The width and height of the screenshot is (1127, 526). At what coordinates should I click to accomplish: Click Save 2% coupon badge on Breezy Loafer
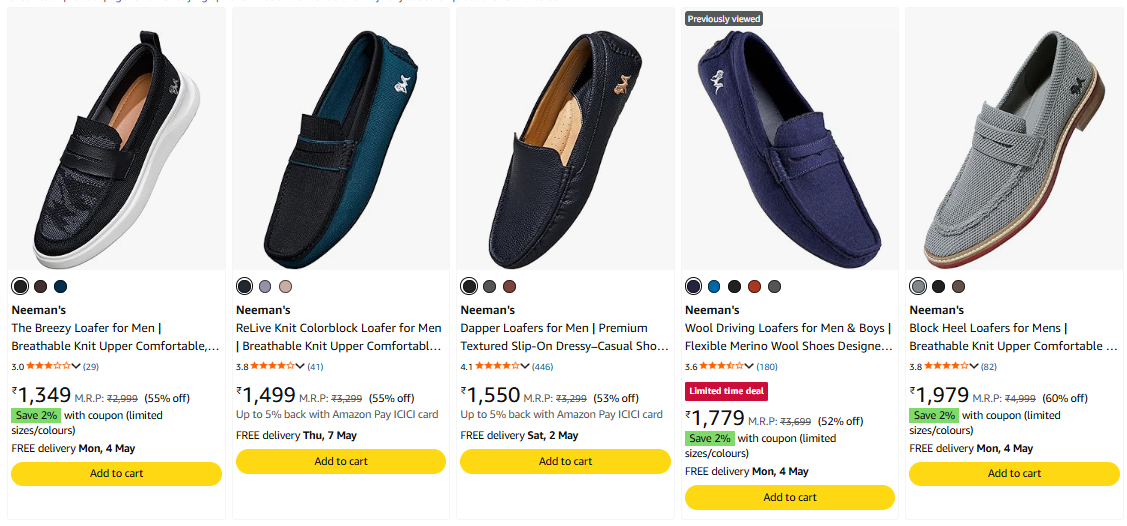[36, 415]
